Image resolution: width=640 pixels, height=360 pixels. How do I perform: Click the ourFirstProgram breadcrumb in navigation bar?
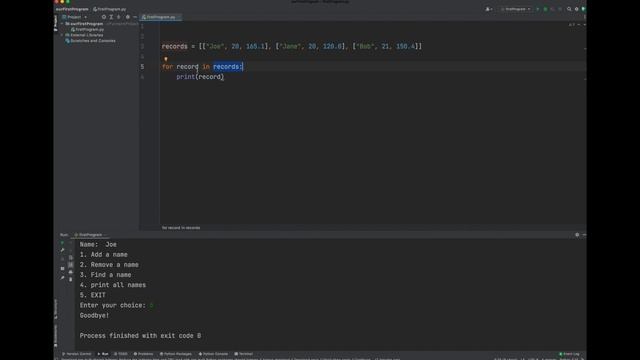[72, 9]
